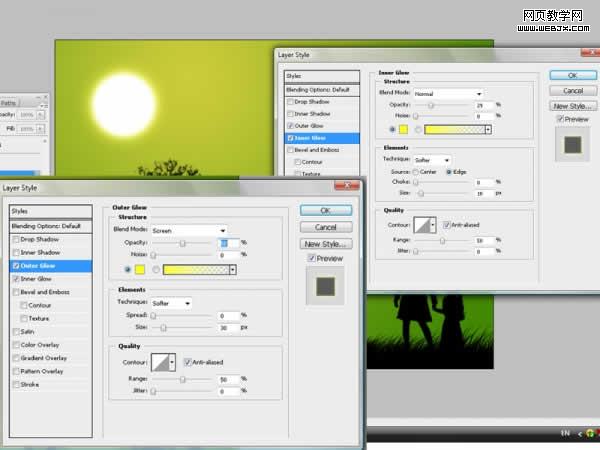Open Technique Softer dropdown in Inner Glow
Screen dimensions: 600x450
tap(432, 160)
